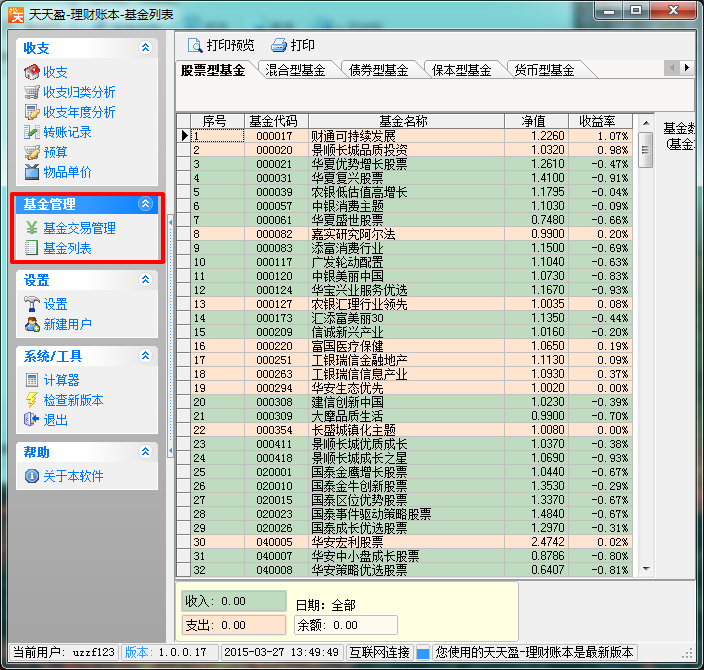Screen dimensions: 704x670
Task: Click the 计算器 calculator icon
Action: [31, 380]
